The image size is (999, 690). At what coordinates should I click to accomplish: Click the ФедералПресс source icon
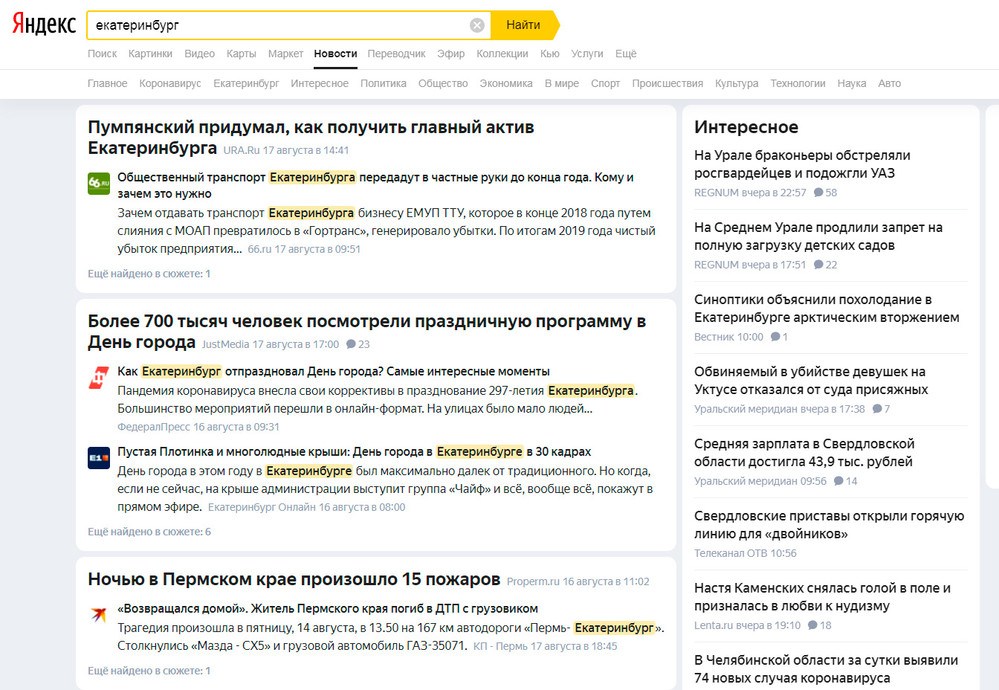point(95,374)
